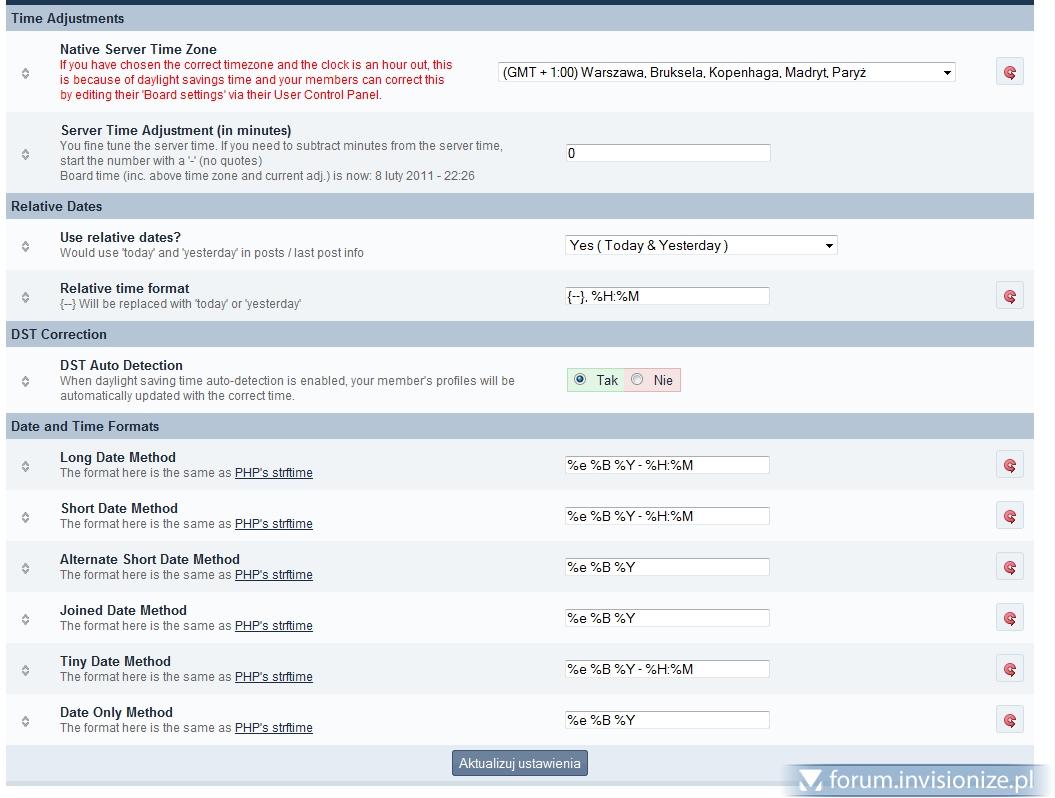The image size is (1055, 798).
Task: Click the reorder arrows beside DST Auto Detection
Action: pos(25,381)
